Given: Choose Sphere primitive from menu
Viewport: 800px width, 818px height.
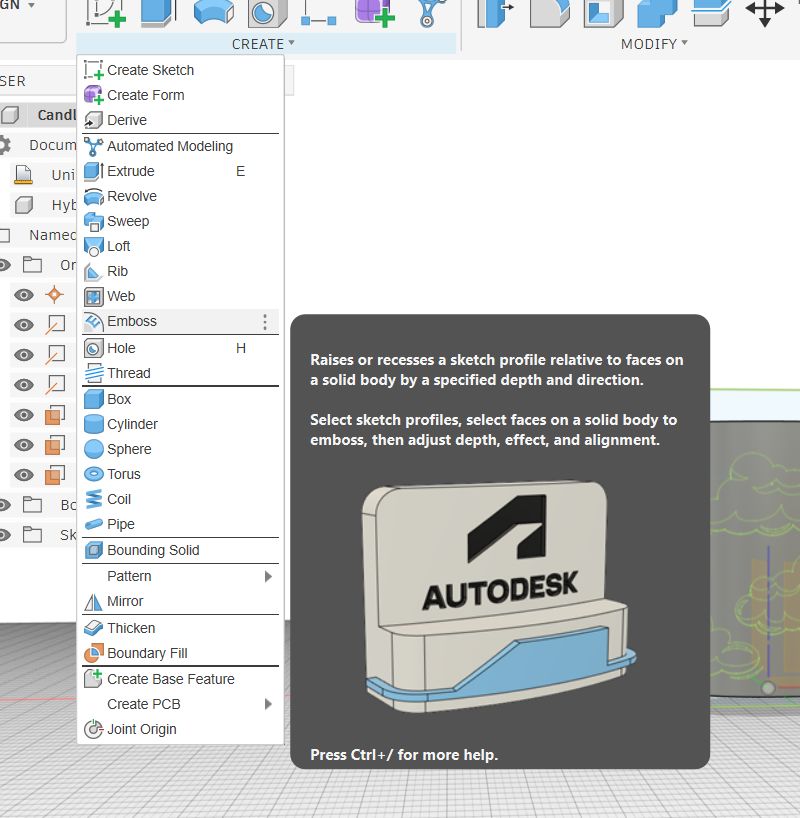Looking at the screenshot, I should tap(180, 449).
